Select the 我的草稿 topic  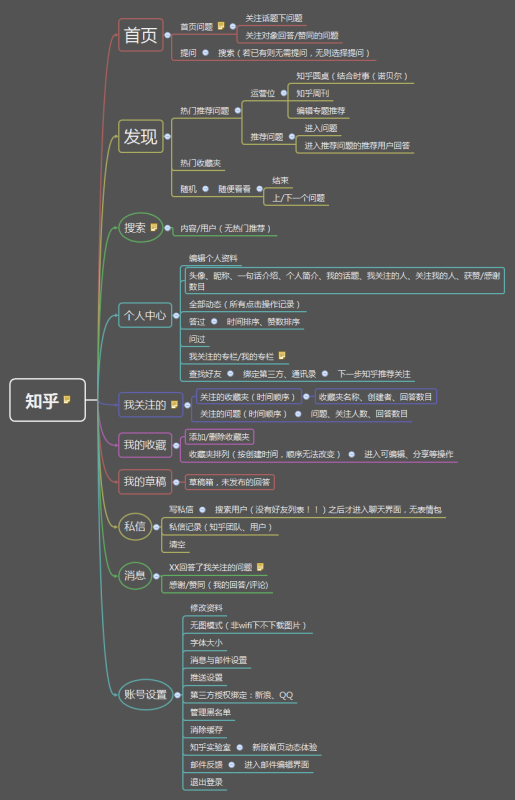[x=145, y=482]
